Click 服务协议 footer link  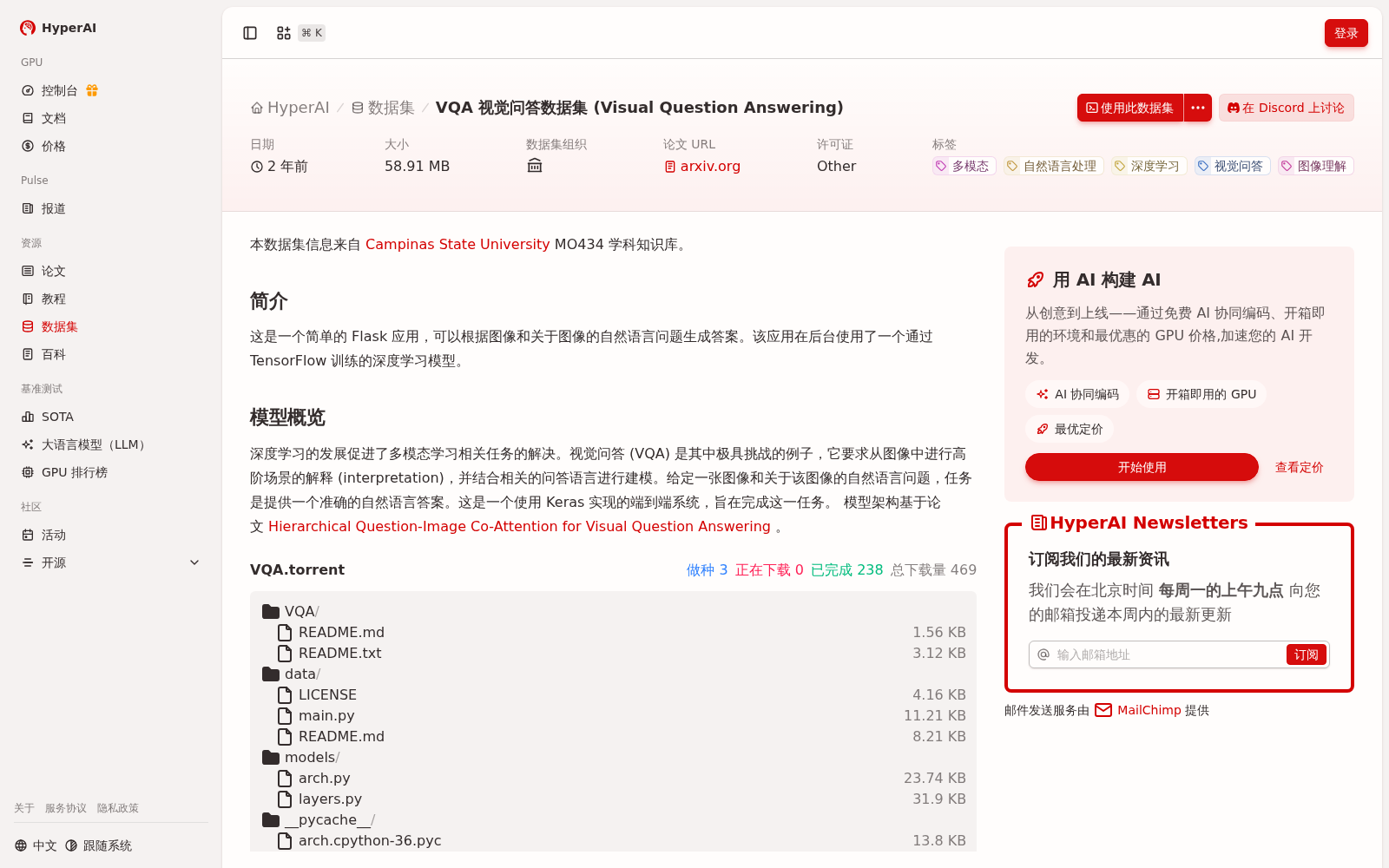click(66, 808)
